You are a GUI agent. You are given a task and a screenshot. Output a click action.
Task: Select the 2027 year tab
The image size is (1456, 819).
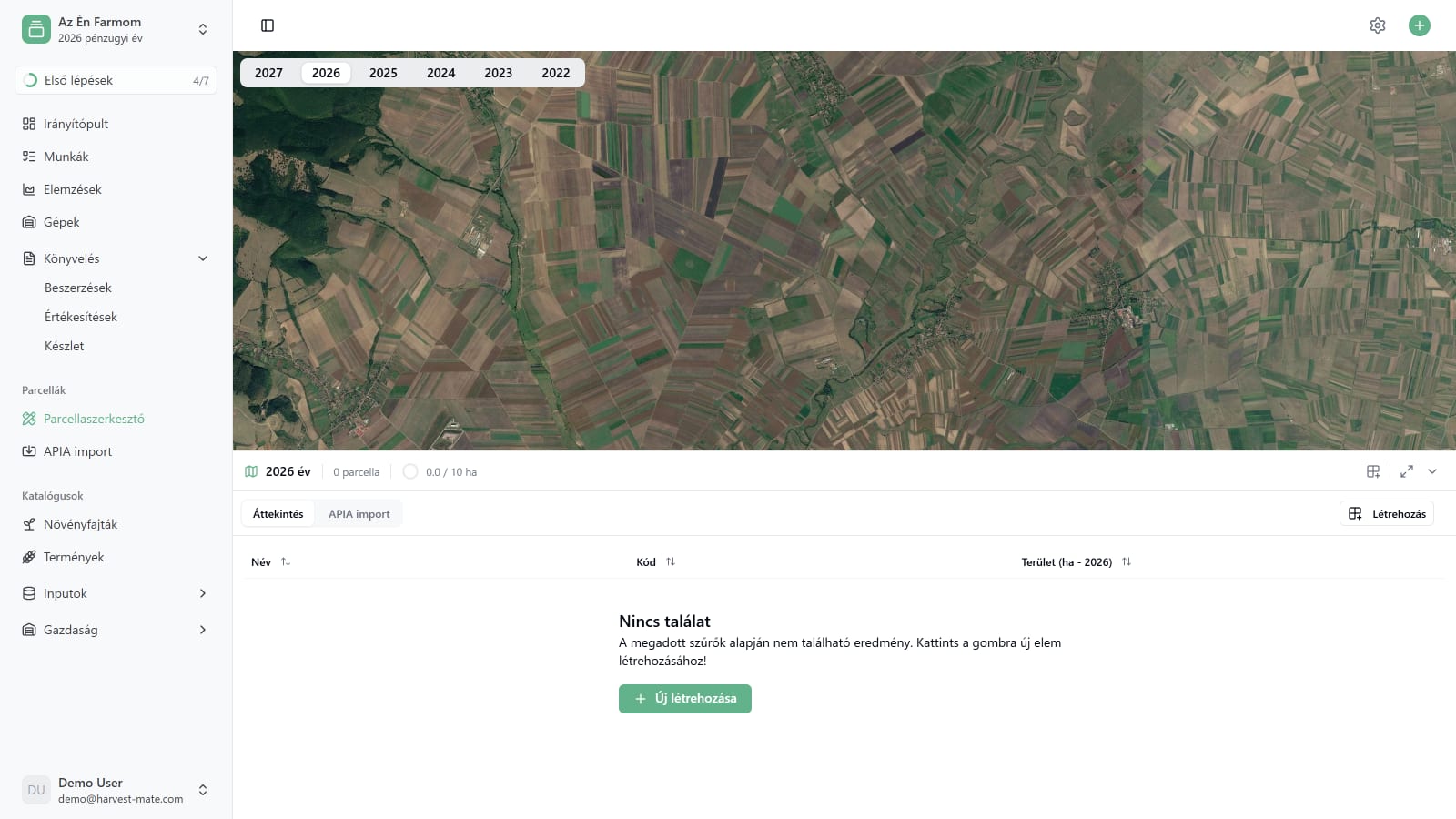(268, 73)
